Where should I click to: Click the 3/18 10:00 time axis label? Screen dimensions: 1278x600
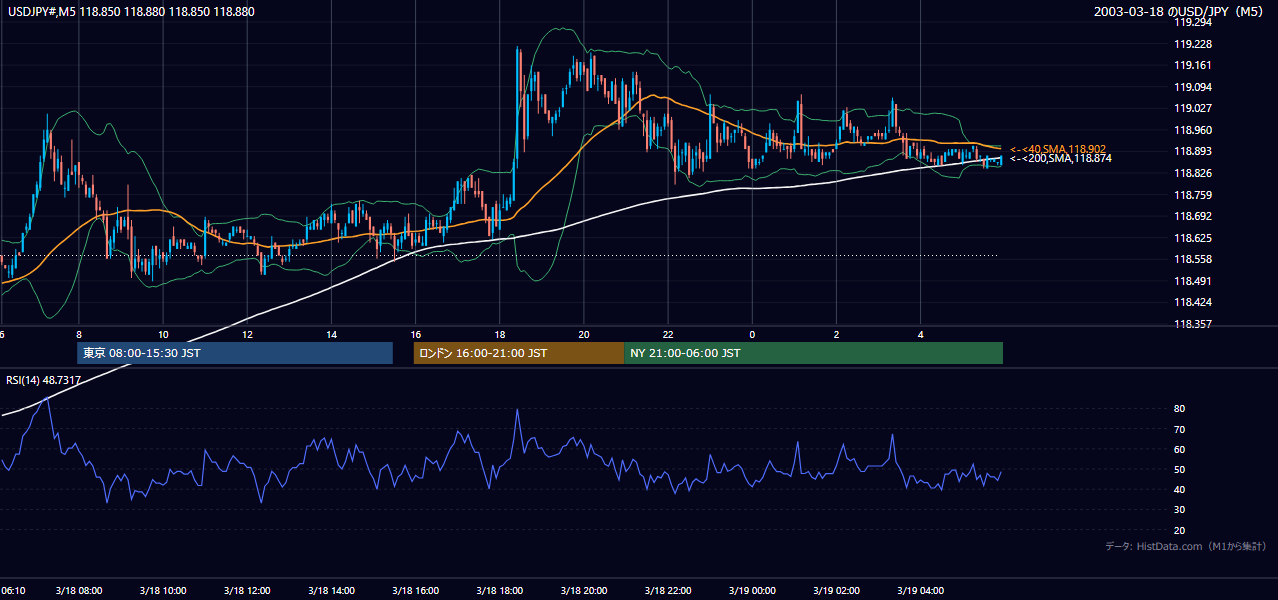(x=162, y=591)
